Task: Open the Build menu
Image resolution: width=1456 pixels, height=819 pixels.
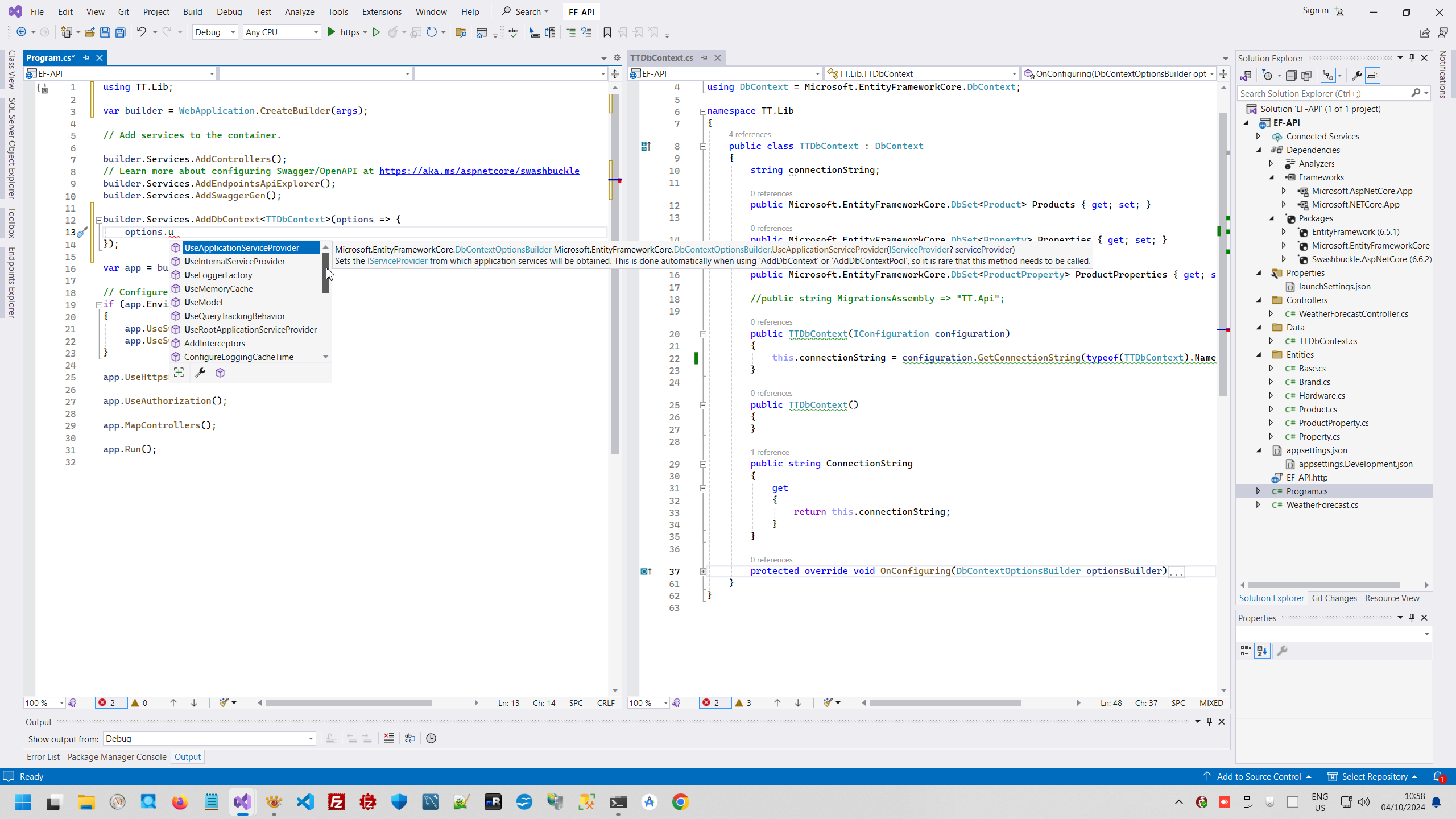Action: [192, 11]
